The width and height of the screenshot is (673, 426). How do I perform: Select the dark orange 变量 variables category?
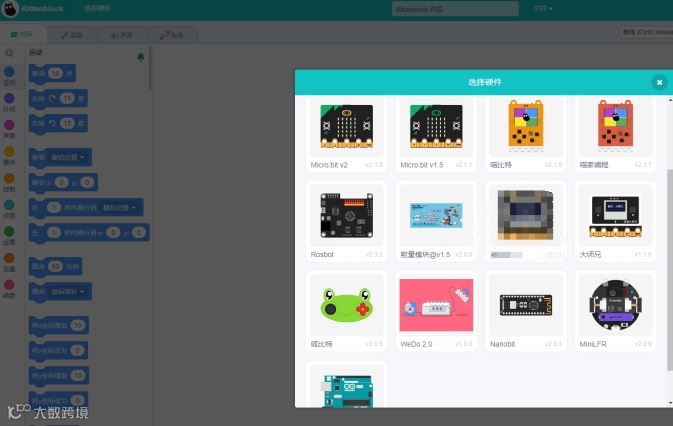(9, 263)
